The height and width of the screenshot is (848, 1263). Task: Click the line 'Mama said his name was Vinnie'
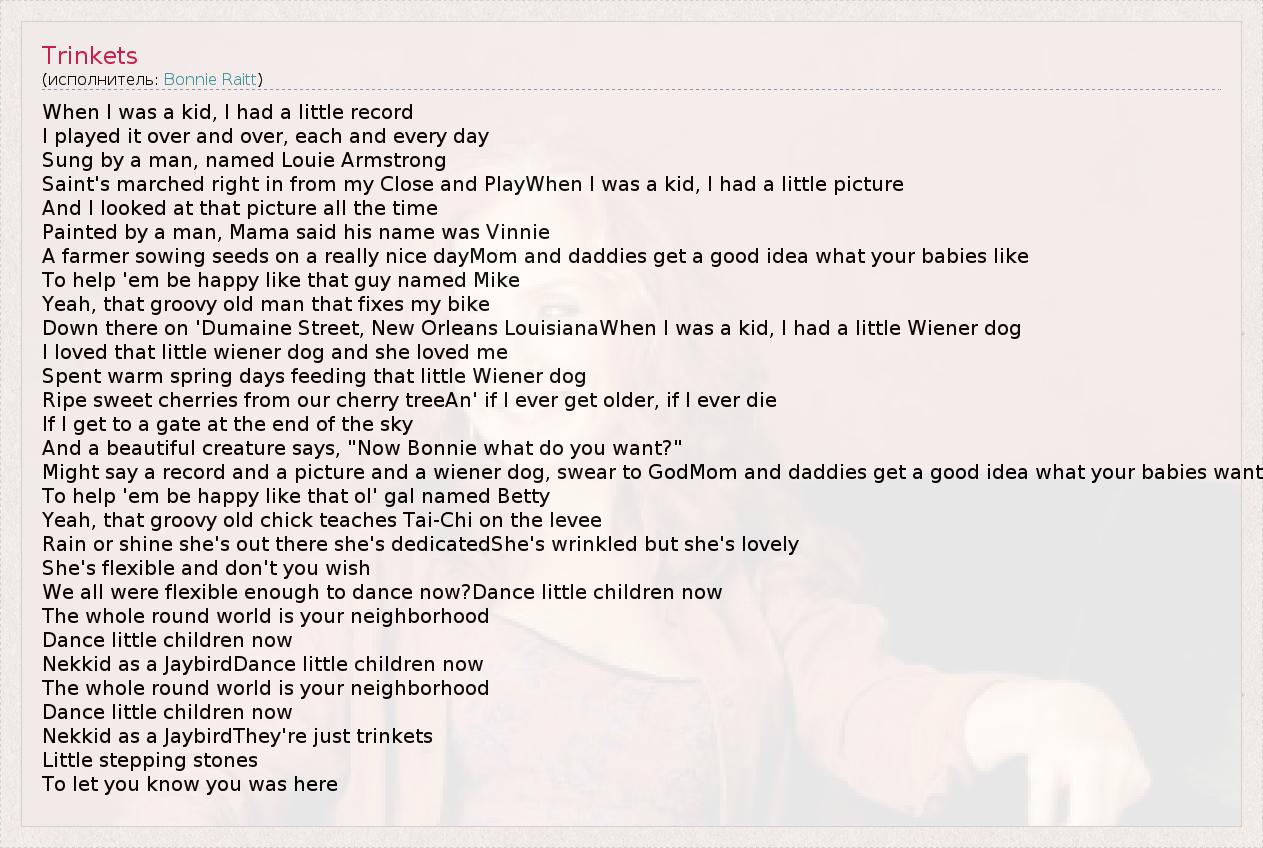point(296,232)
